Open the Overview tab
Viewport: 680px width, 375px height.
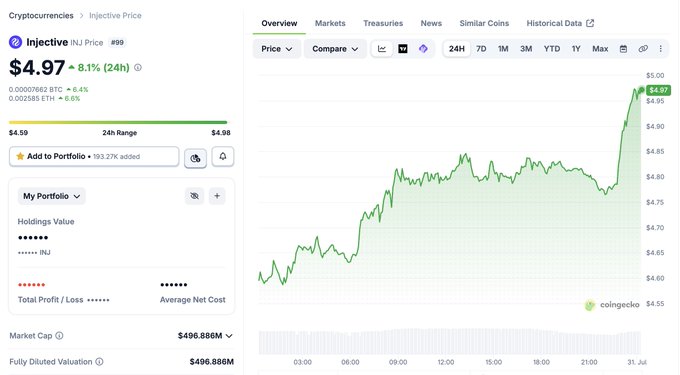click(x=279, y=23)
